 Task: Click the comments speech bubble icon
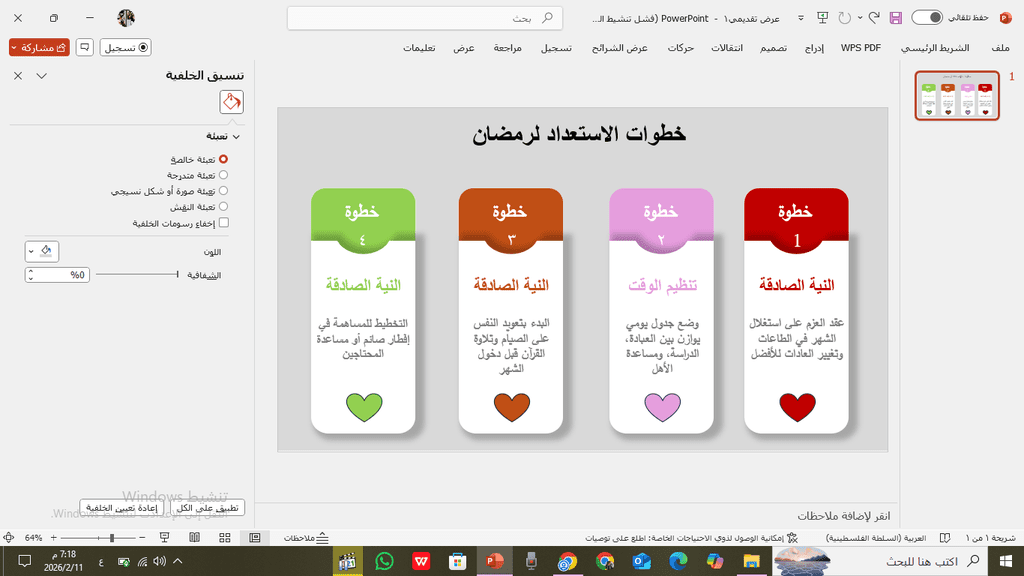click(85, 47)
